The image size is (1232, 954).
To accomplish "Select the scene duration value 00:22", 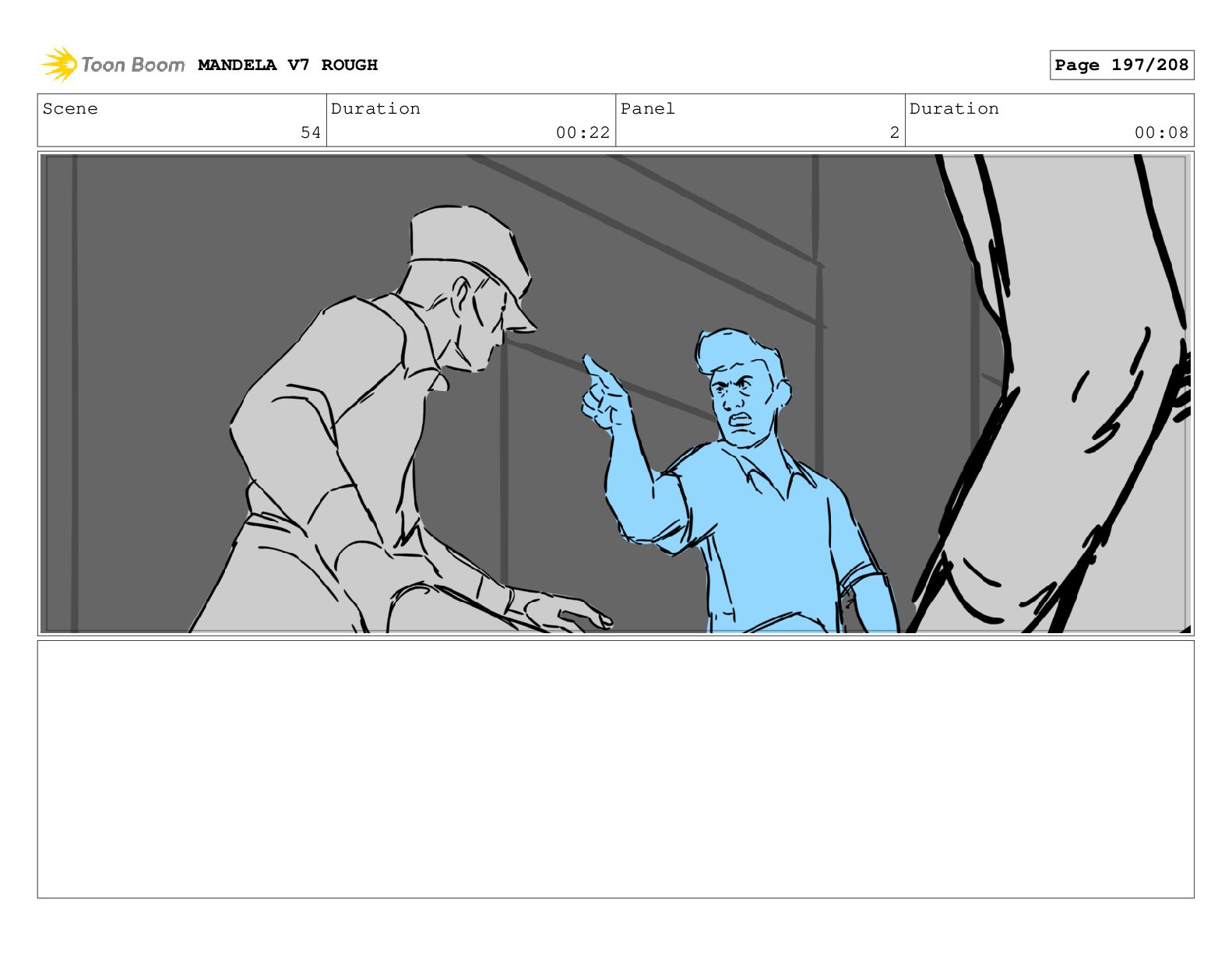I will click(x=583, y=133).
